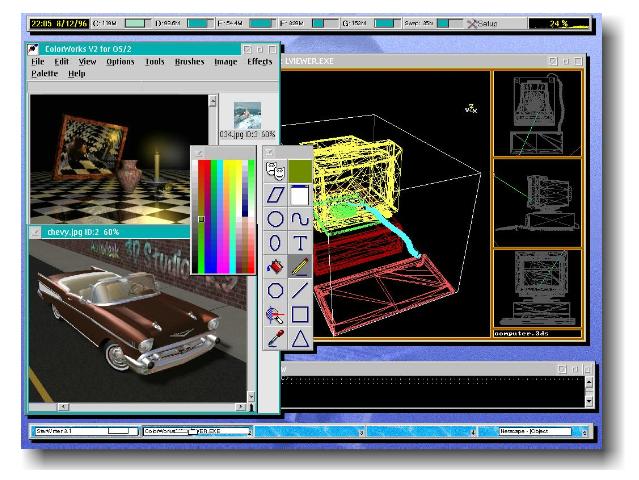The height and width of the screenshot is (480, 639).
Task: Select the Paint Bucket fill tool
Action: coord(275,266)
